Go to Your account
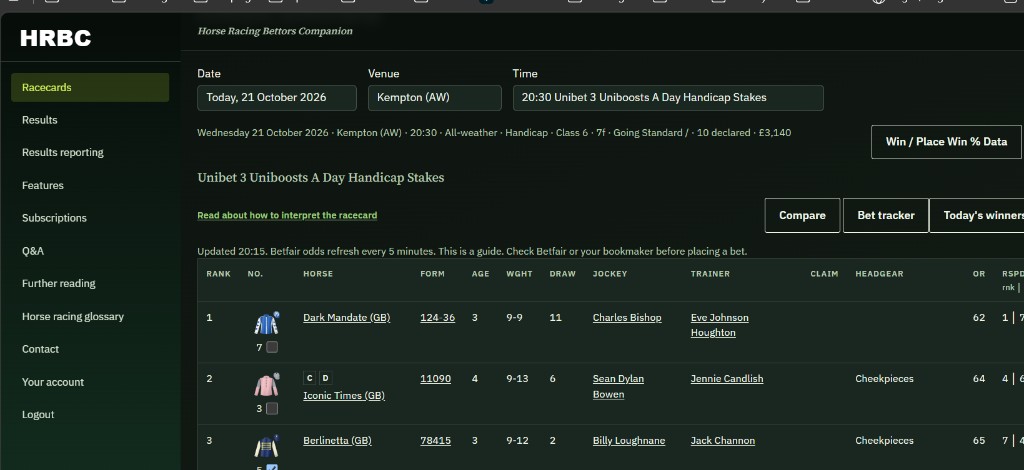1024x470 pixels. click(53, 382)
